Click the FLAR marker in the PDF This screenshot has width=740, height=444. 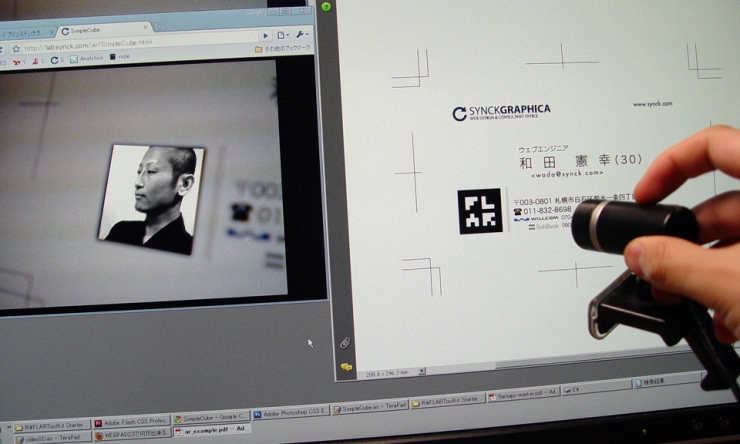pyautogui.click(x=480, y=211)
